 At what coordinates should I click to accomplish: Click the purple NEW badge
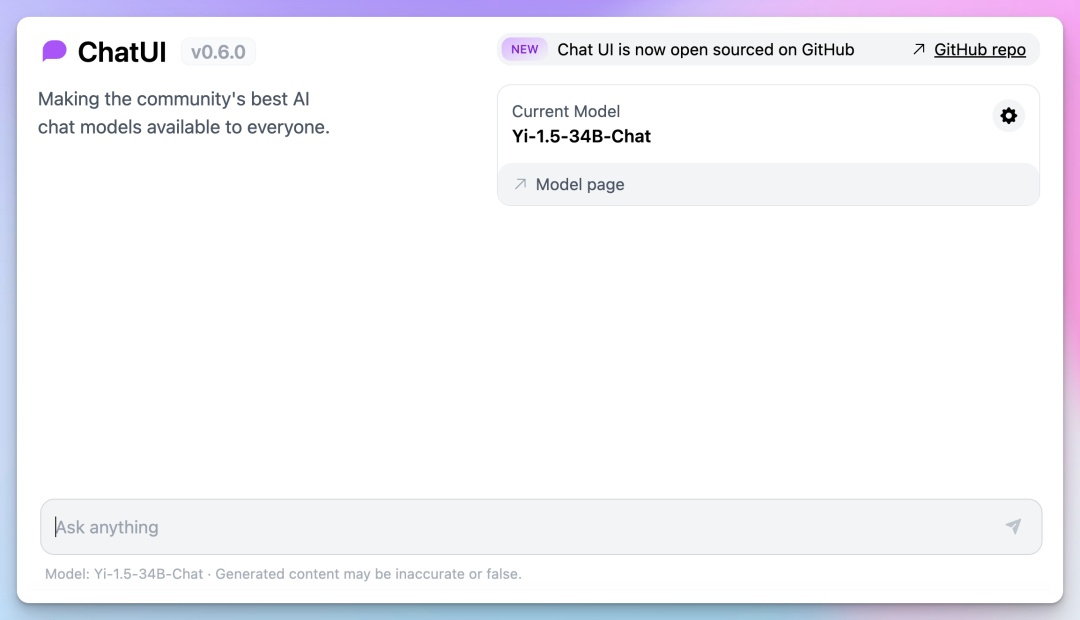coord(524,50)
